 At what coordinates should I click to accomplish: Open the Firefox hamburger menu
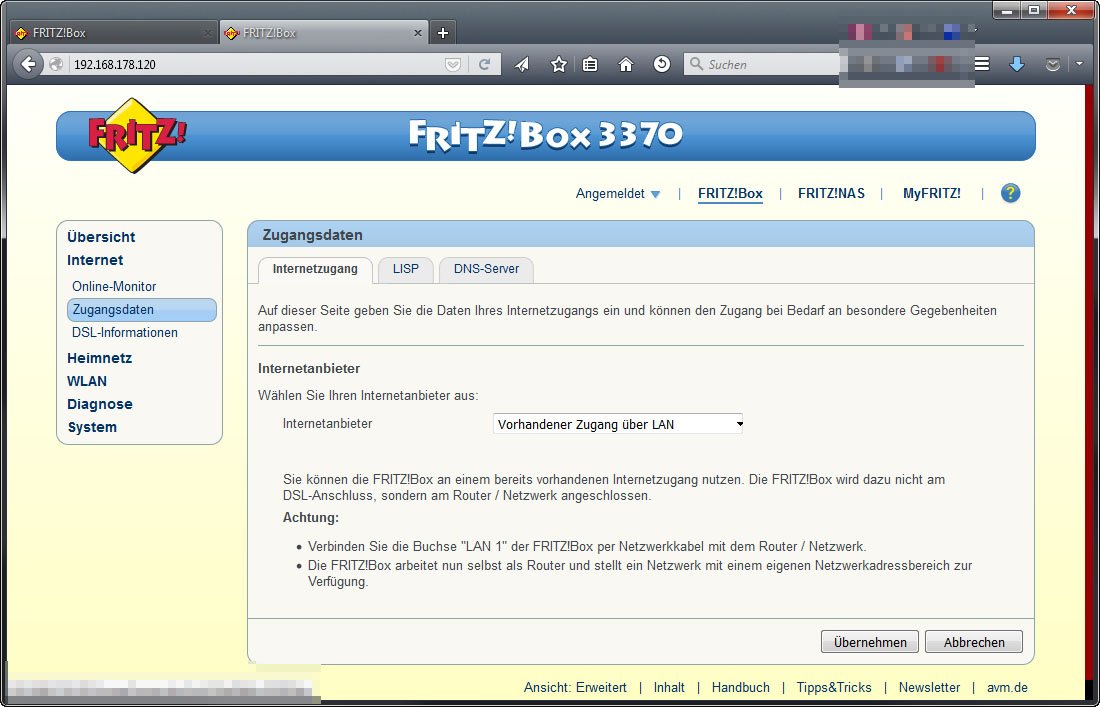(x=981, y=63)
